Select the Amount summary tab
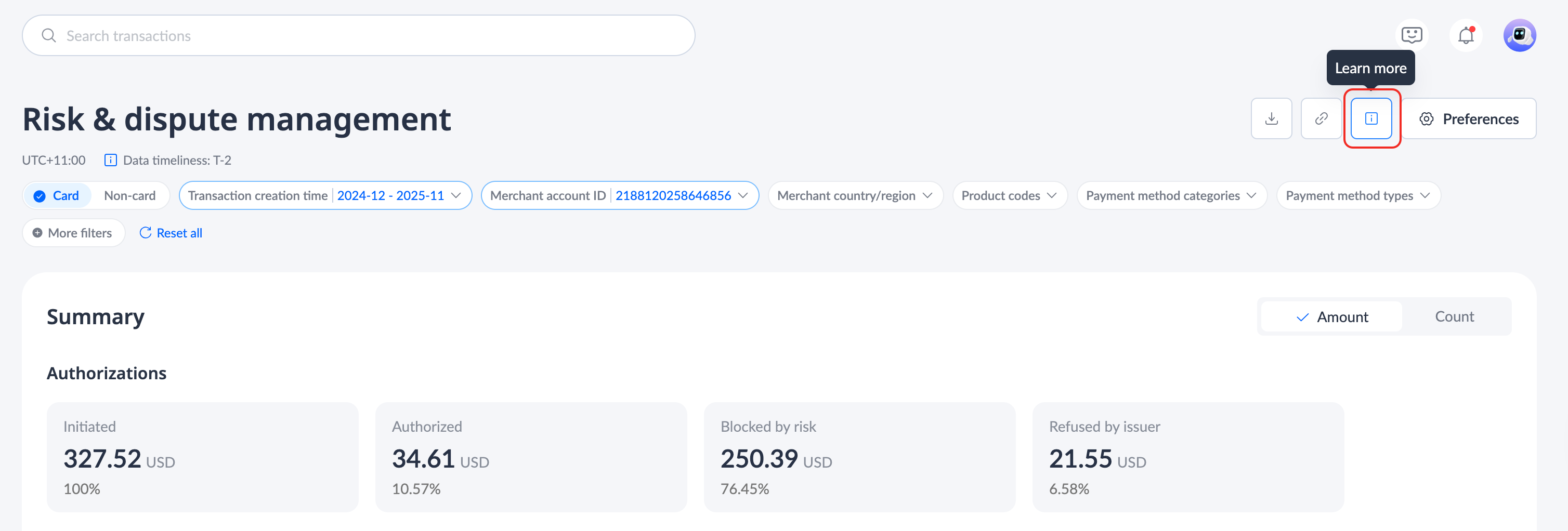The image size is (1568, 531). point(1332,317)
